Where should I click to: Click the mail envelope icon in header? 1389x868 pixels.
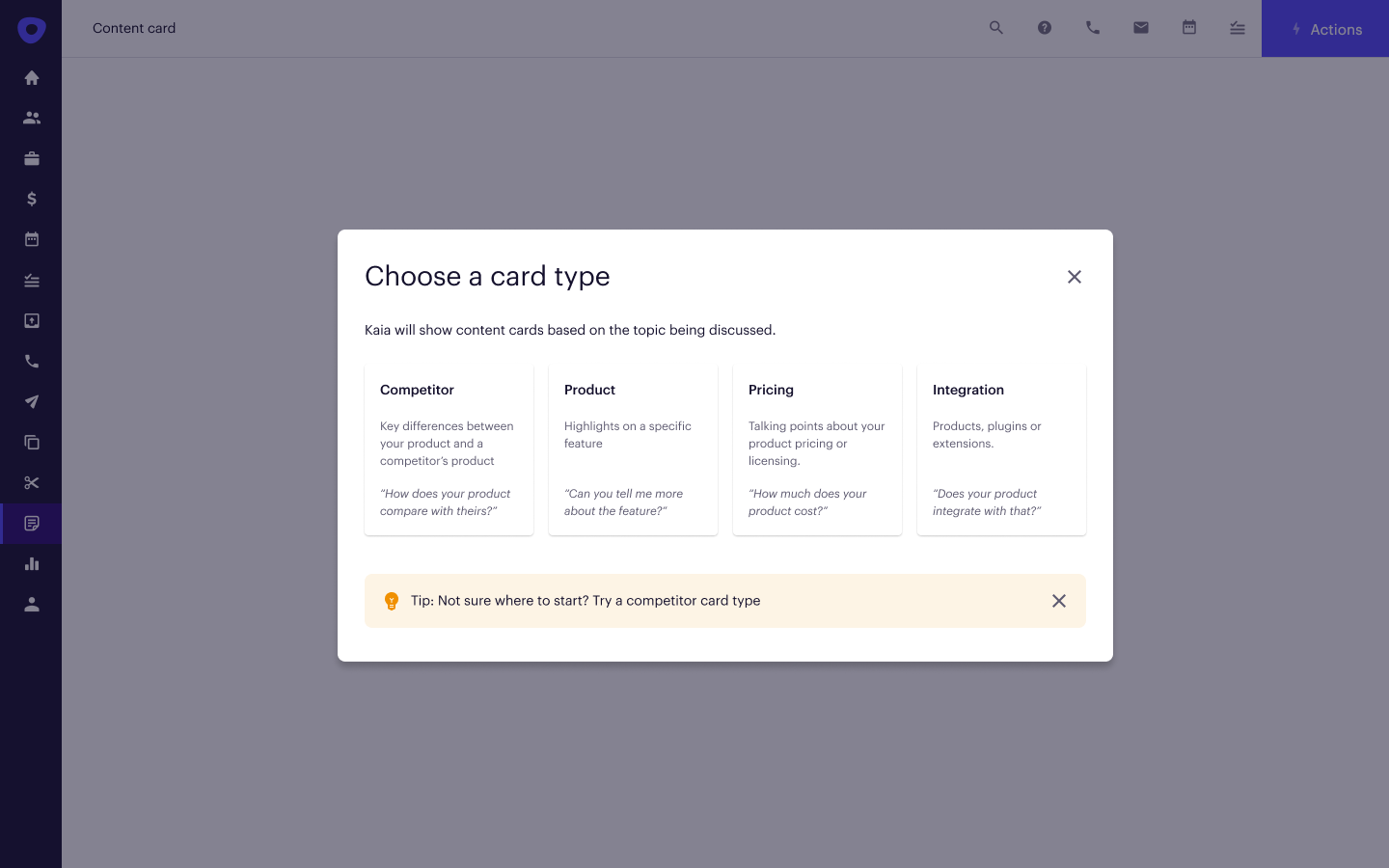(1141, 28)
